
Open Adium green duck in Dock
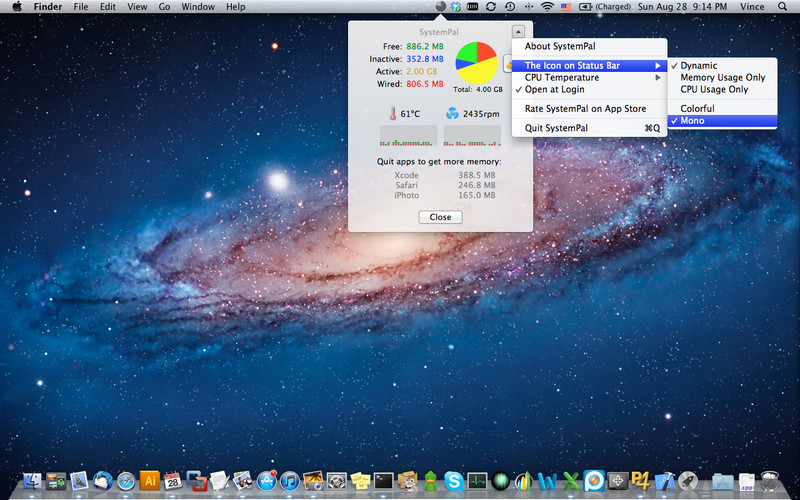coord(431,481)
